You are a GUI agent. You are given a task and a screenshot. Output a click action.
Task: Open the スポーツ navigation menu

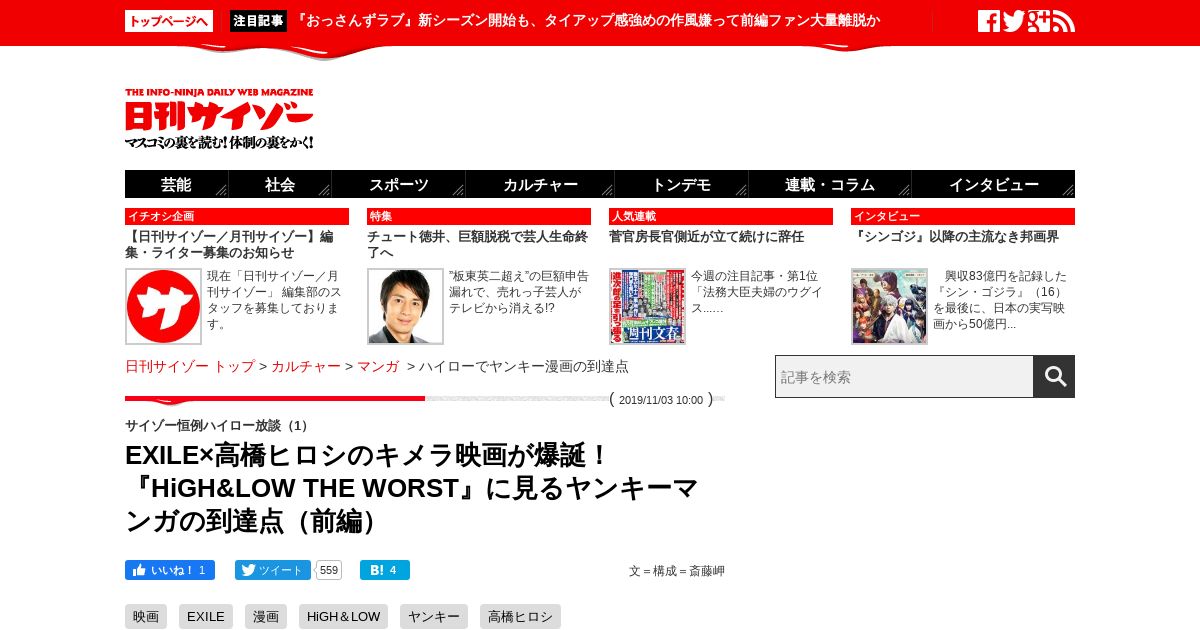click(399, 184)
